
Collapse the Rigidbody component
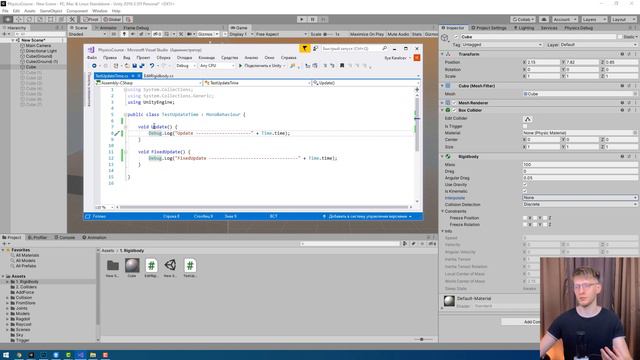tap(442, 157)
